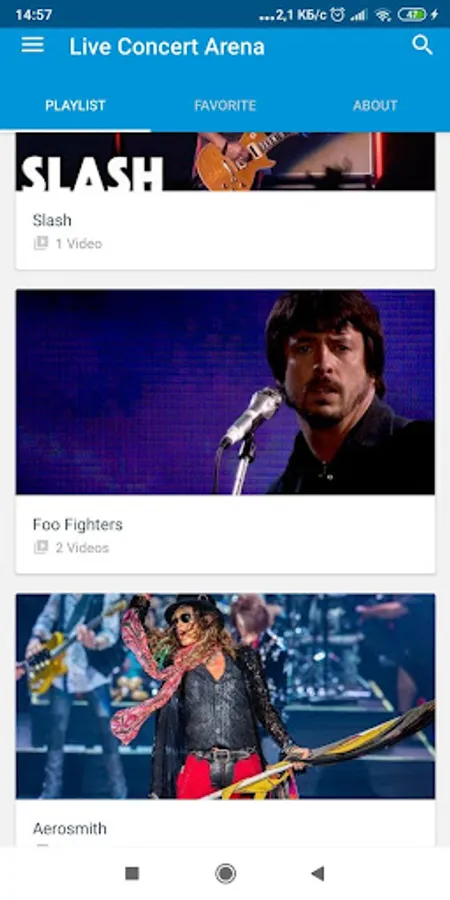
Task: Tap the Live Concert Arena title
Action: [x=167, y=46]
